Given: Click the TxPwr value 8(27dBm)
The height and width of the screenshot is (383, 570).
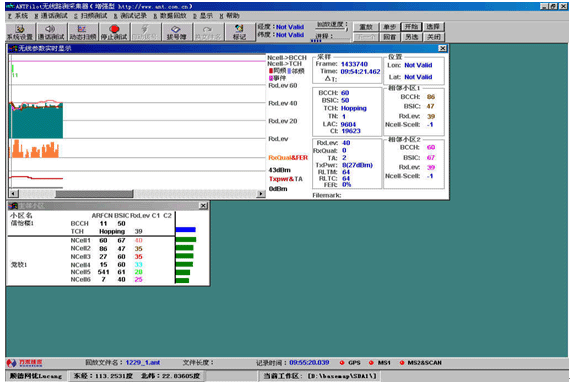Looking at the screenshot, I should coord(357,165).
